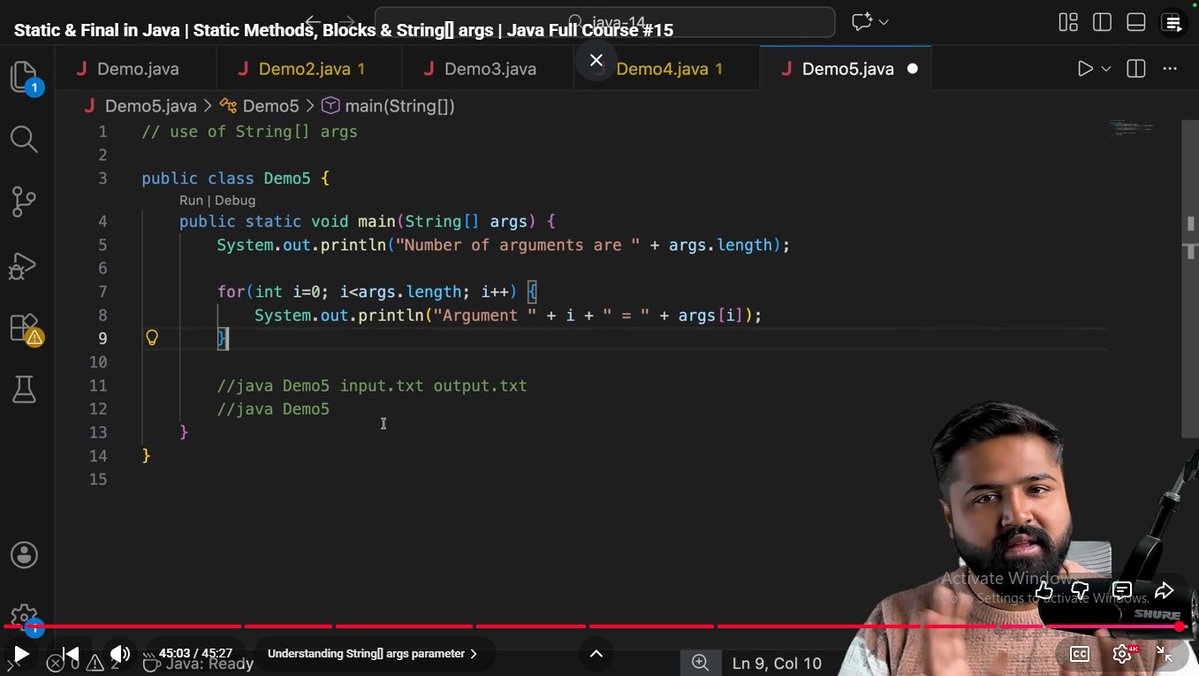Mute the video using the speaker icon

click(x=120, y=654)
